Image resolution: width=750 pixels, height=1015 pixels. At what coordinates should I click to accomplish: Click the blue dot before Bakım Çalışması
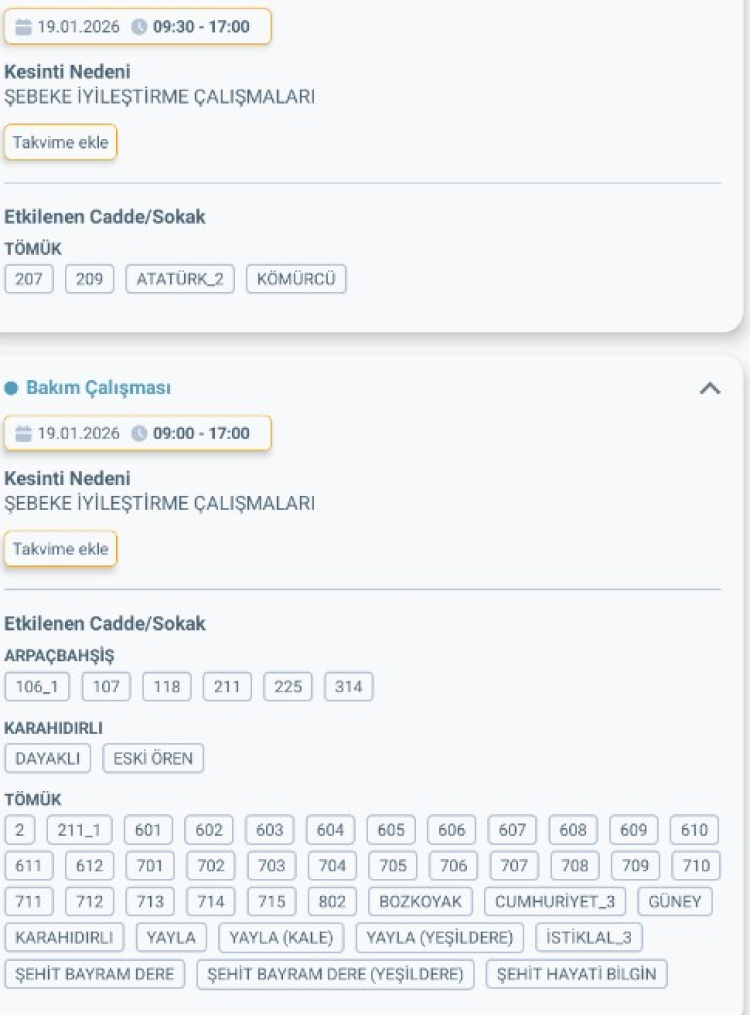pos(12,388)
